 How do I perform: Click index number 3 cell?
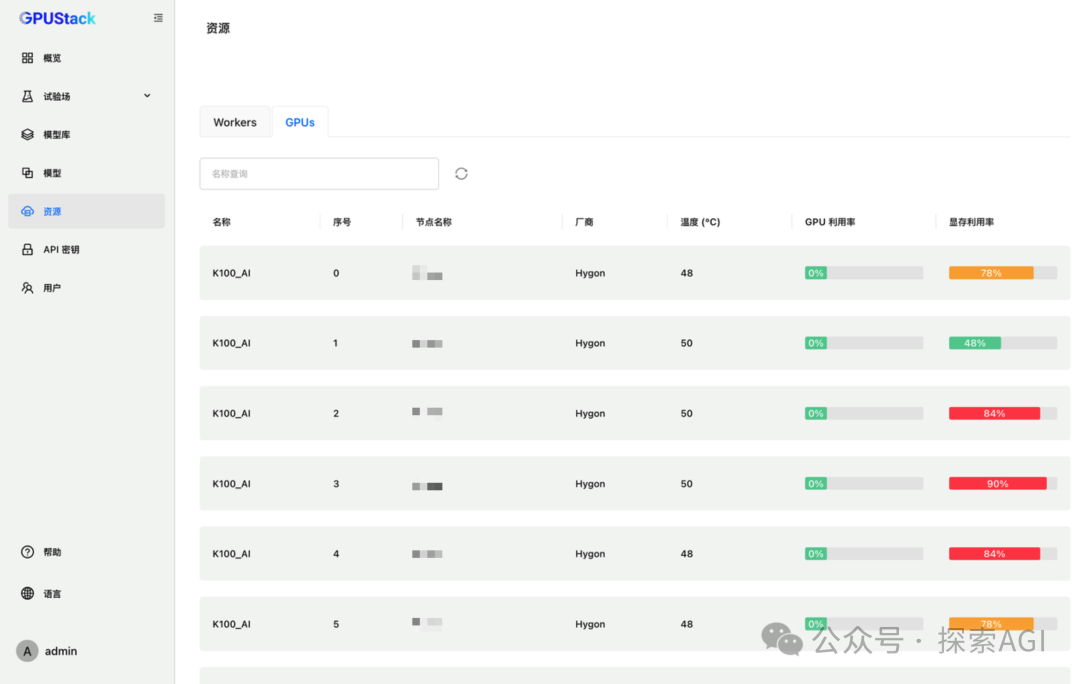pos(336,484)
